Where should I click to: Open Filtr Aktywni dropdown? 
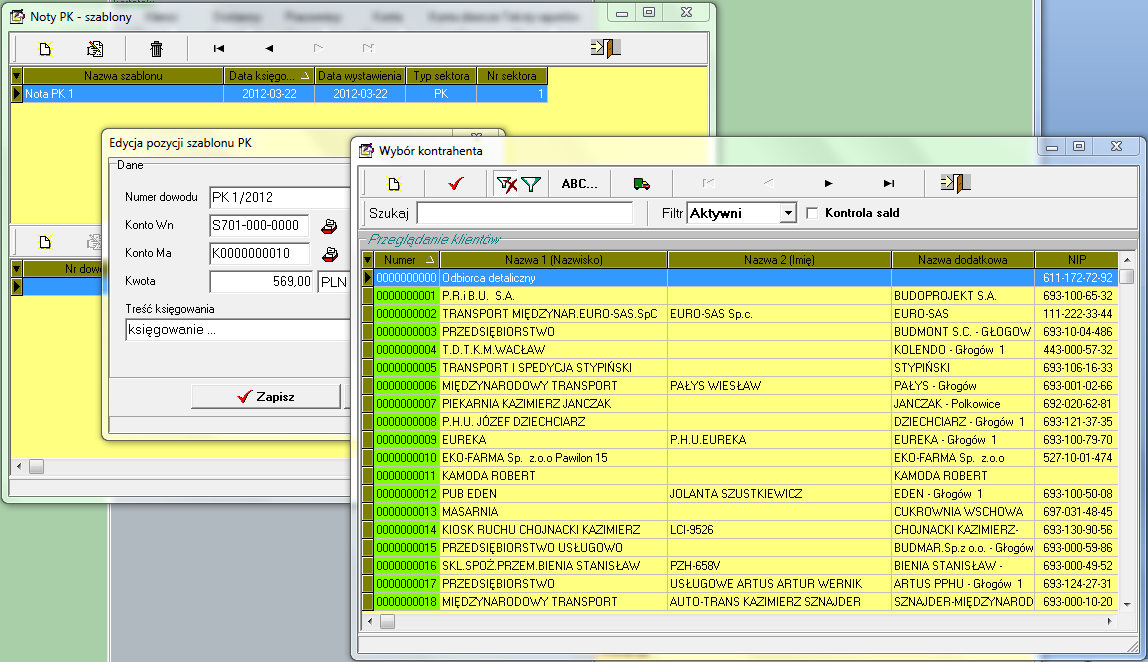coord(788,213)
